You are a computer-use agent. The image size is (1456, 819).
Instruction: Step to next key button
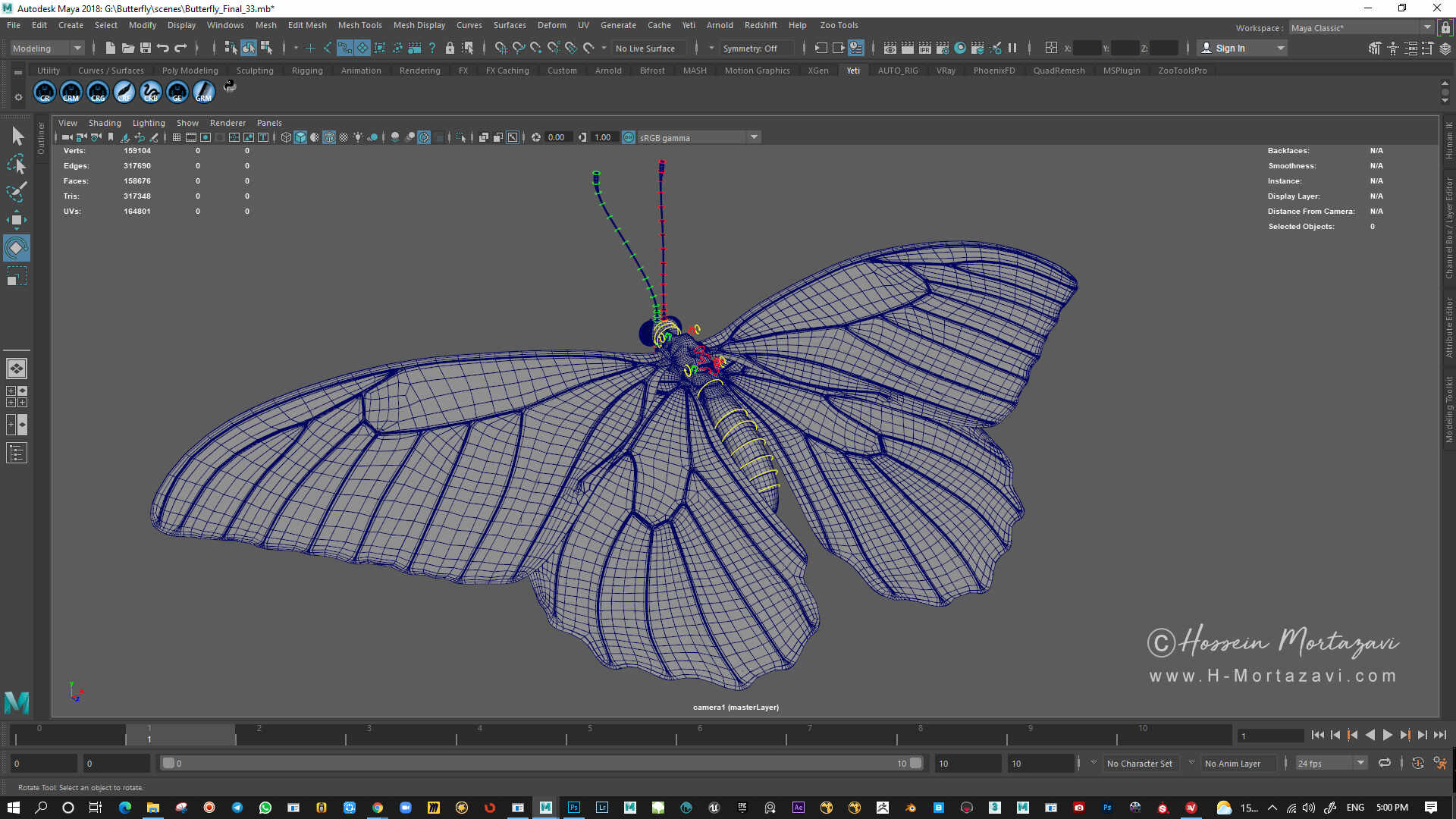coord(1405,735)
